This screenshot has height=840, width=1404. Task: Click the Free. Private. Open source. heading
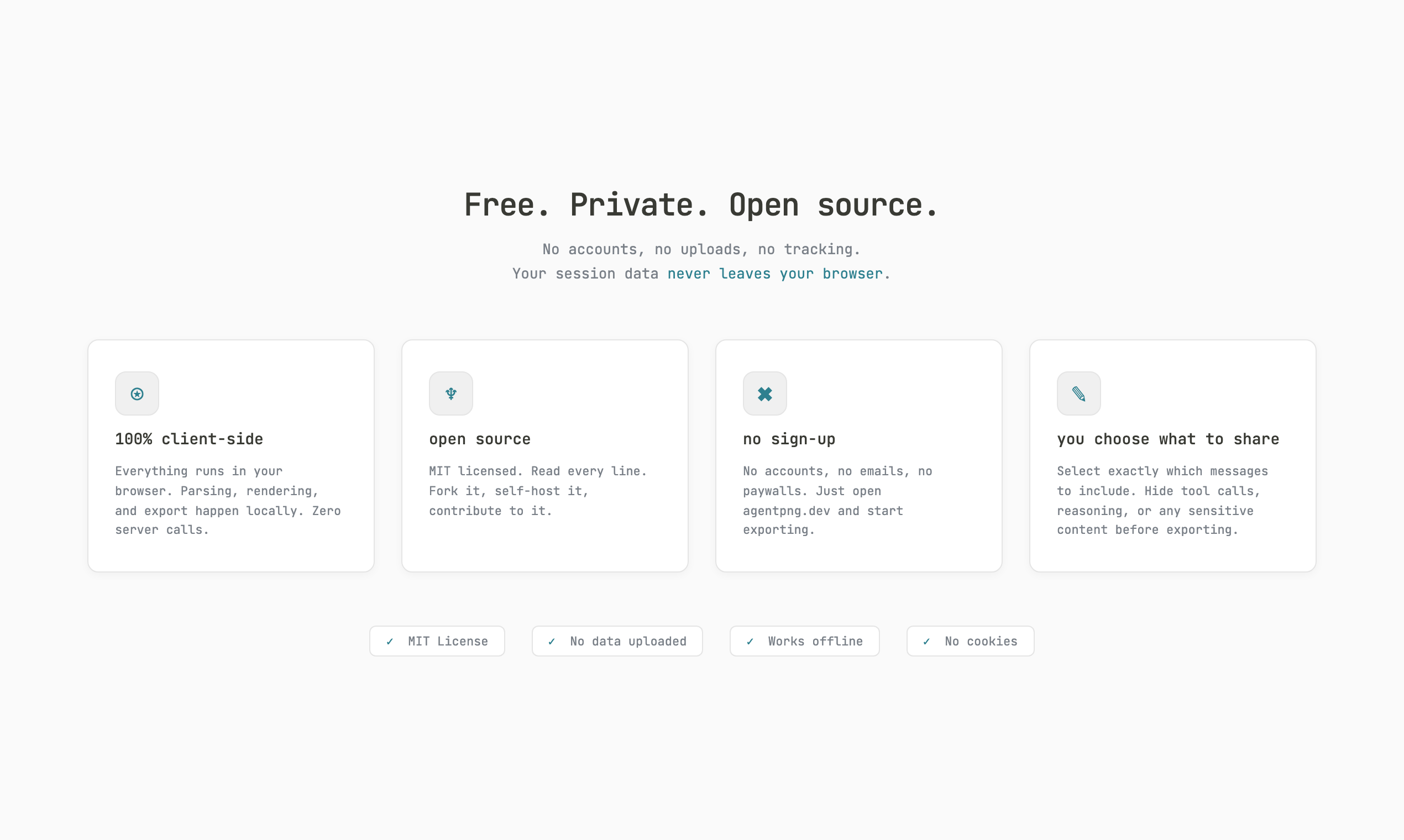(x=701, y=205)
